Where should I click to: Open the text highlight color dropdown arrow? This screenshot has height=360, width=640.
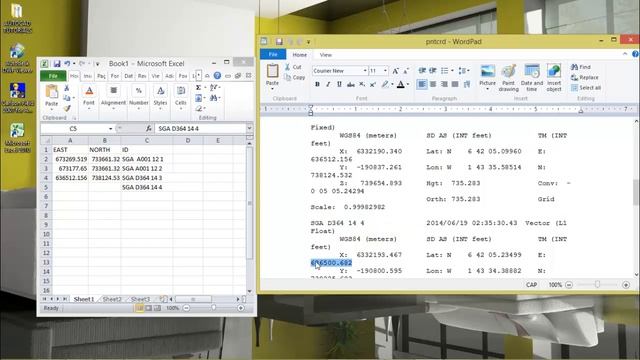click(392, 84)
